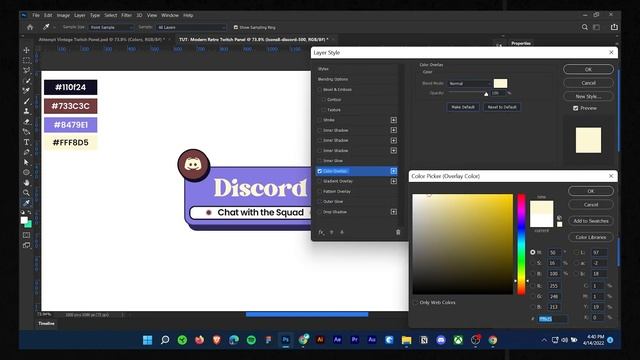640x360 pixels.
Task: Add another Gradient Overlay plus icon
Action: coord(393,181)
